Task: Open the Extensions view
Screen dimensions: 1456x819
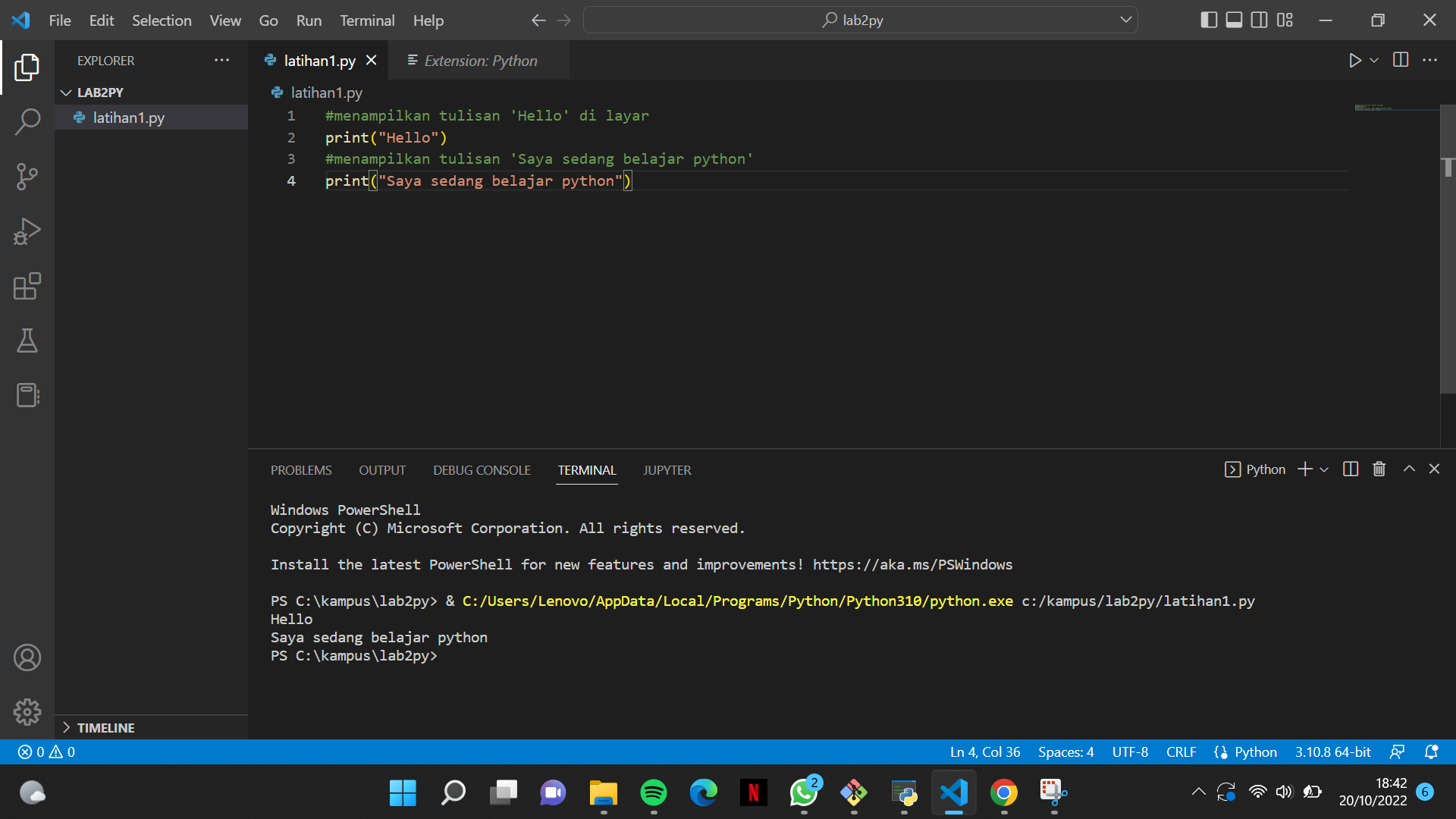Action: pyautogui.click(x=27, y=286)
